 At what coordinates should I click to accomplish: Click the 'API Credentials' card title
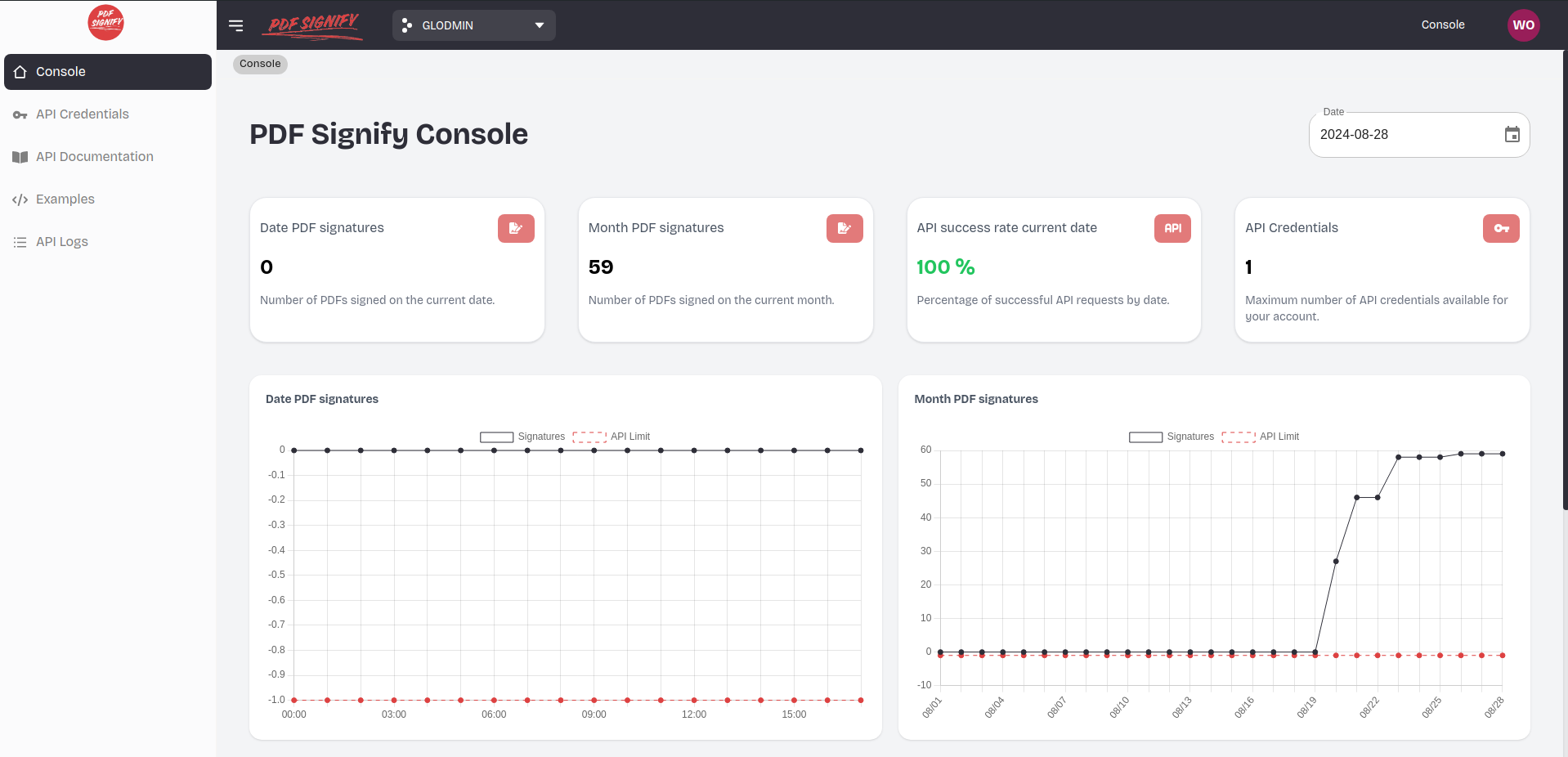click(1292, 228)
